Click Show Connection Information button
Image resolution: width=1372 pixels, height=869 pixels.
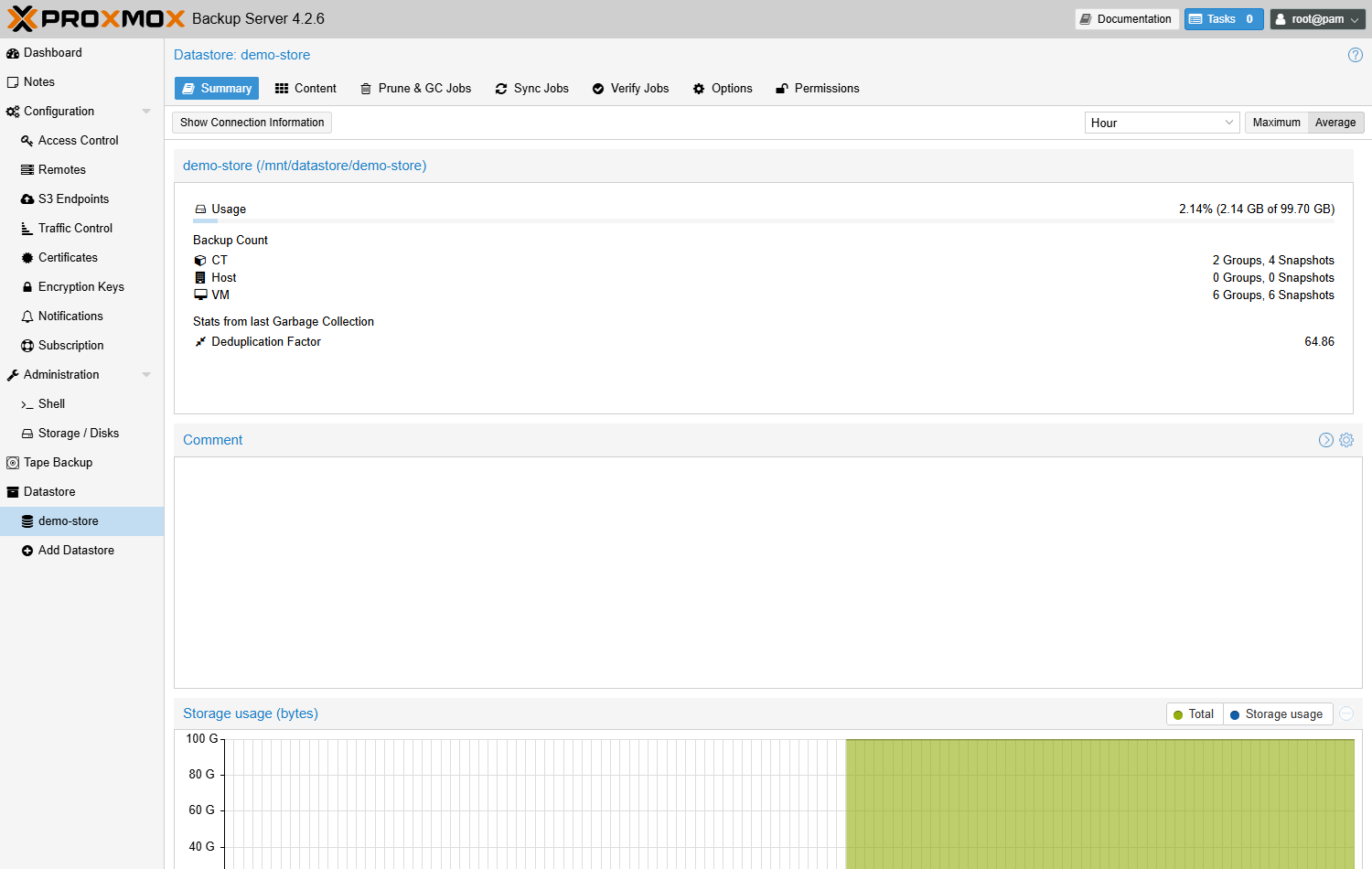point(252,123)
